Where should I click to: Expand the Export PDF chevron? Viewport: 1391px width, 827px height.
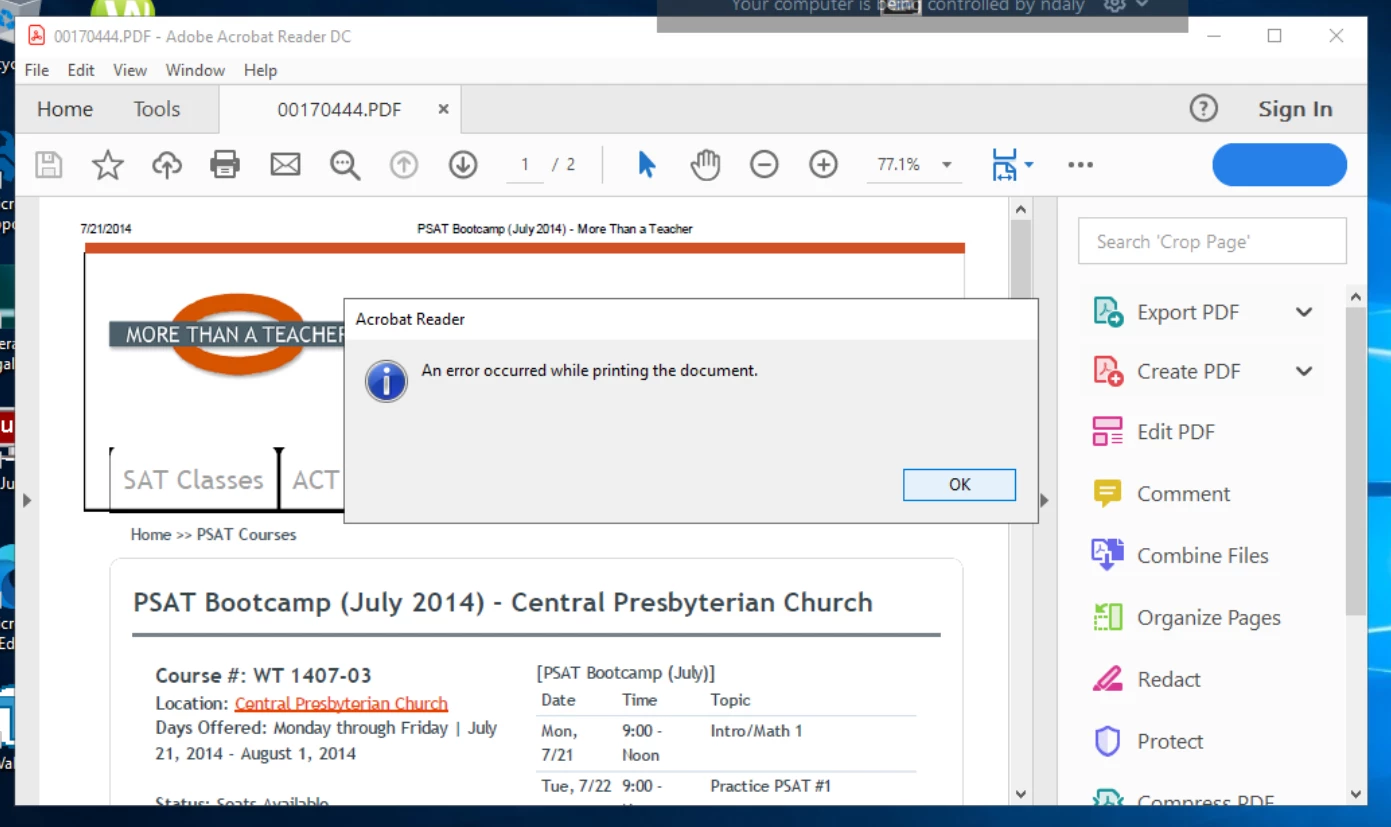pyautogui.click(x=1304, y=312)
